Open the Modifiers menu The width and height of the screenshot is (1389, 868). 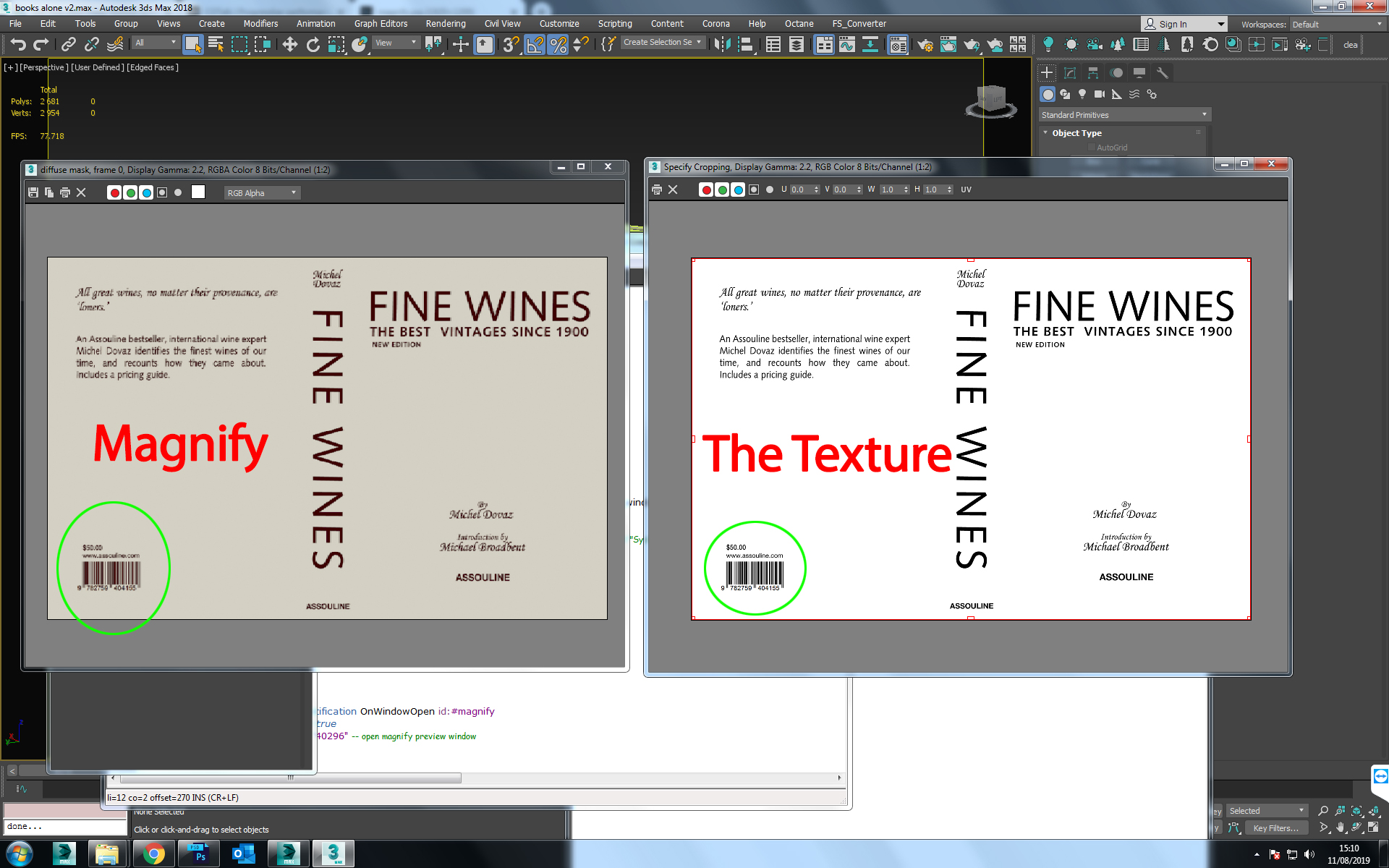tap(260, 24)
